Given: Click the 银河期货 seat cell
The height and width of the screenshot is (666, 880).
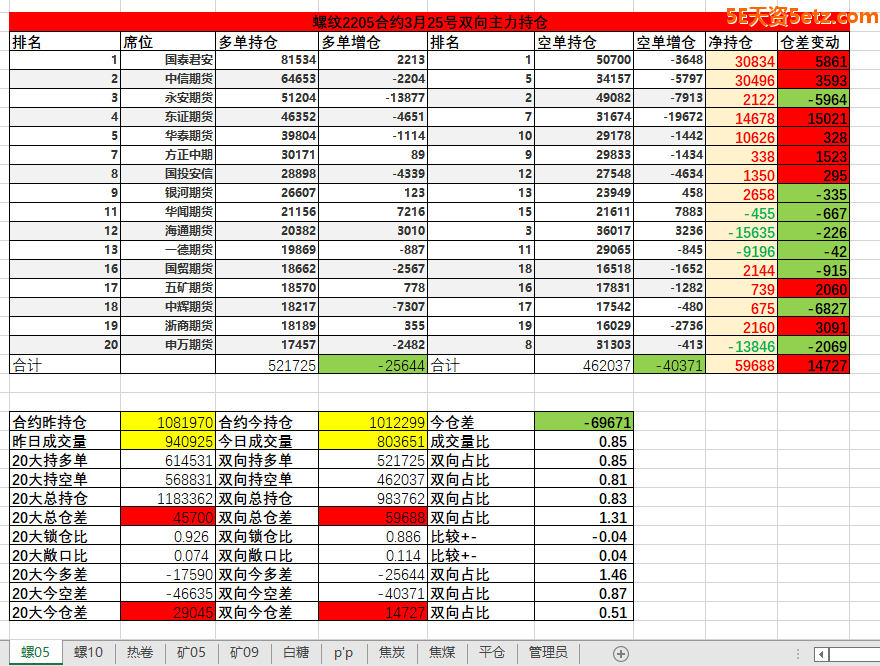Looking at the screenshot, I should [168, 193].
